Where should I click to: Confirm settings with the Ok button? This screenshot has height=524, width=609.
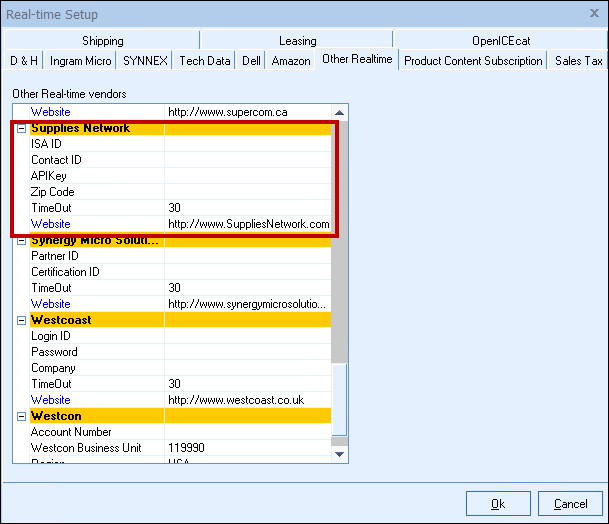[498, 504]
